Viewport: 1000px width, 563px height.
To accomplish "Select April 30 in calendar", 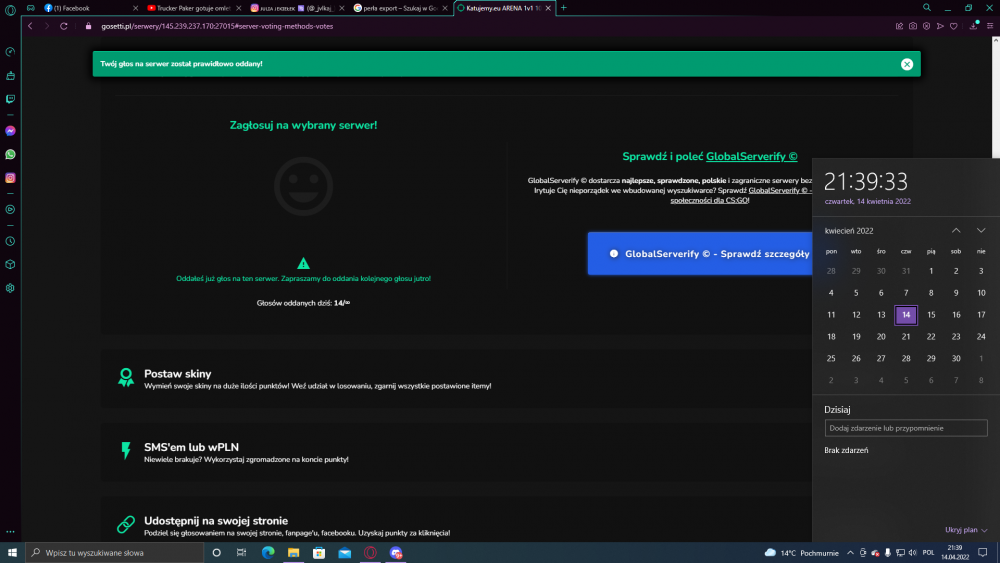I will point(956,358).
